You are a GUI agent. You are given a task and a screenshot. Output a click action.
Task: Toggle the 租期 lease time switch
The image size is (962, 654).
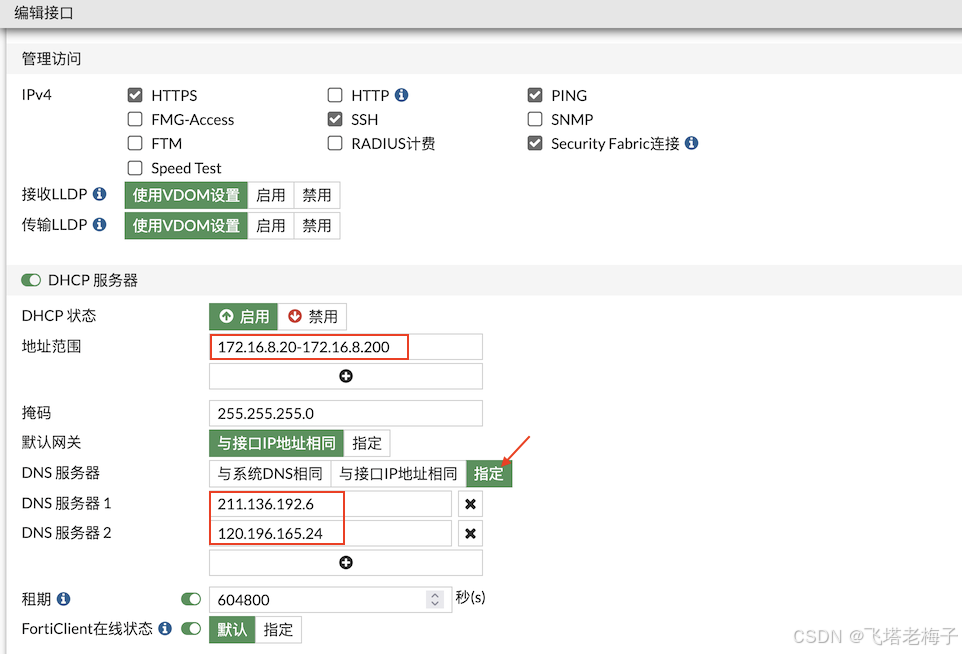click(191, 599)
